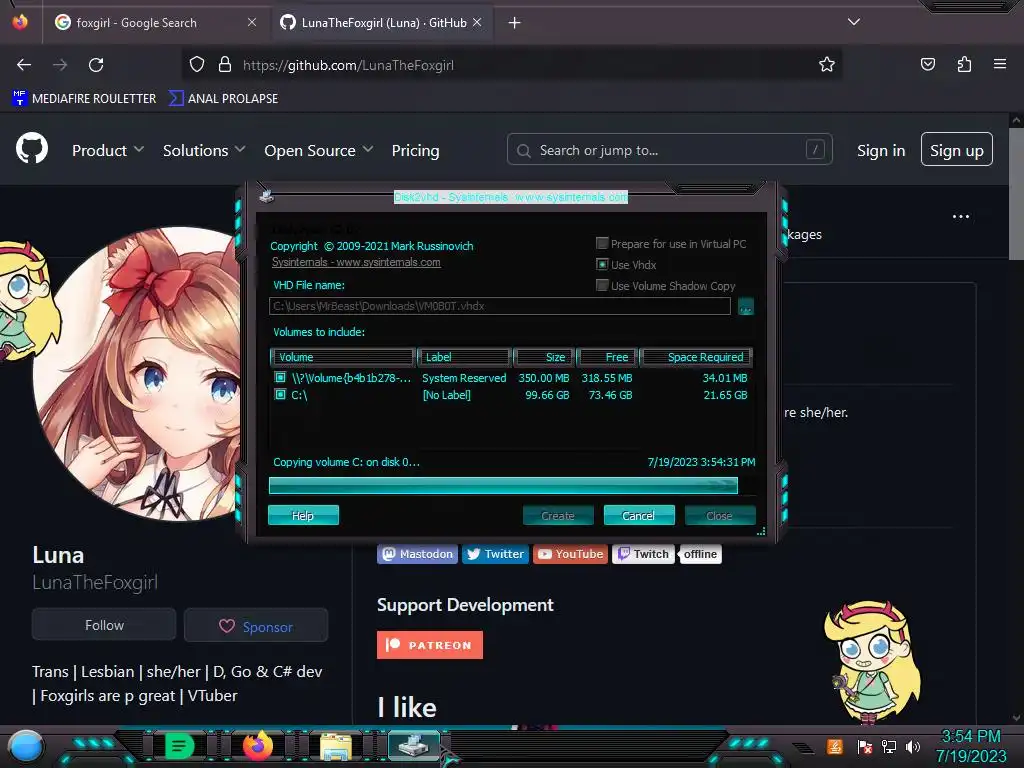1024x768 pixels.
Task: Toggle the Use Vhdx checkbox
Action: [602, 264]
